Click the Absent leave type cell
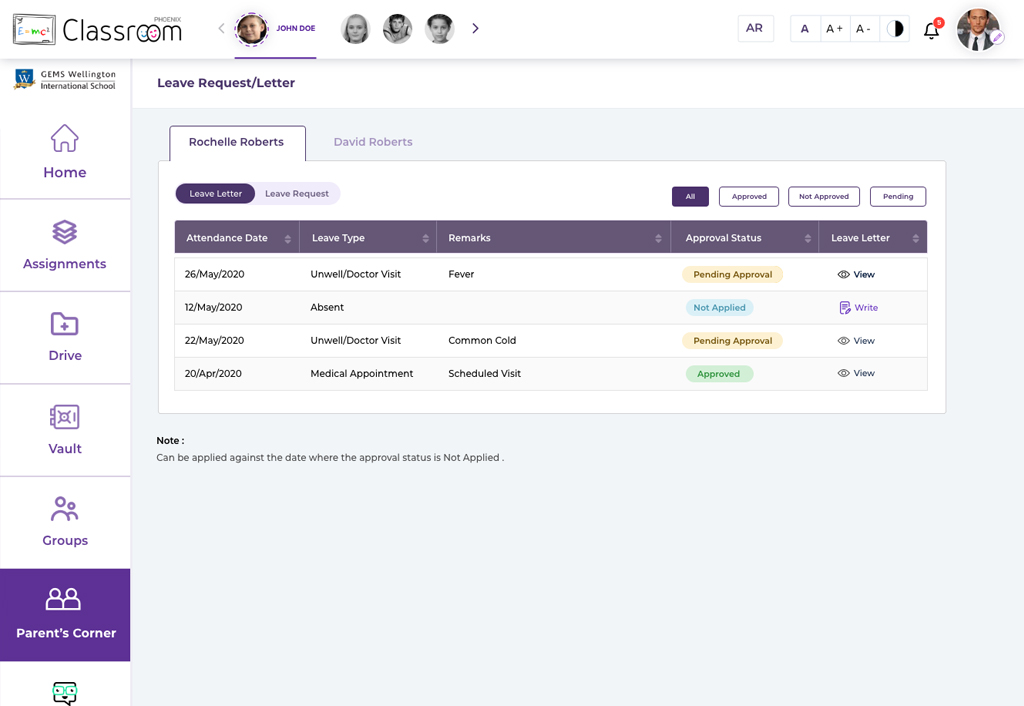This screenshot has height=706, width=1024. tap(327, 308)
